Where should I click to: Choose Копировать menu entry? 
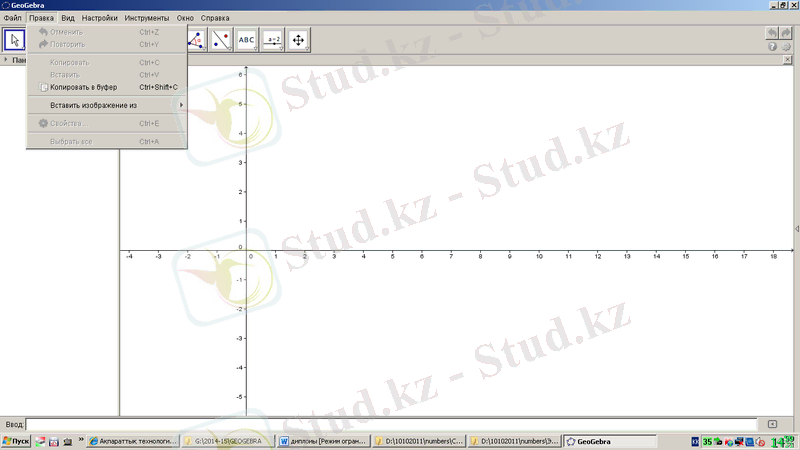(x=107, y=63)
